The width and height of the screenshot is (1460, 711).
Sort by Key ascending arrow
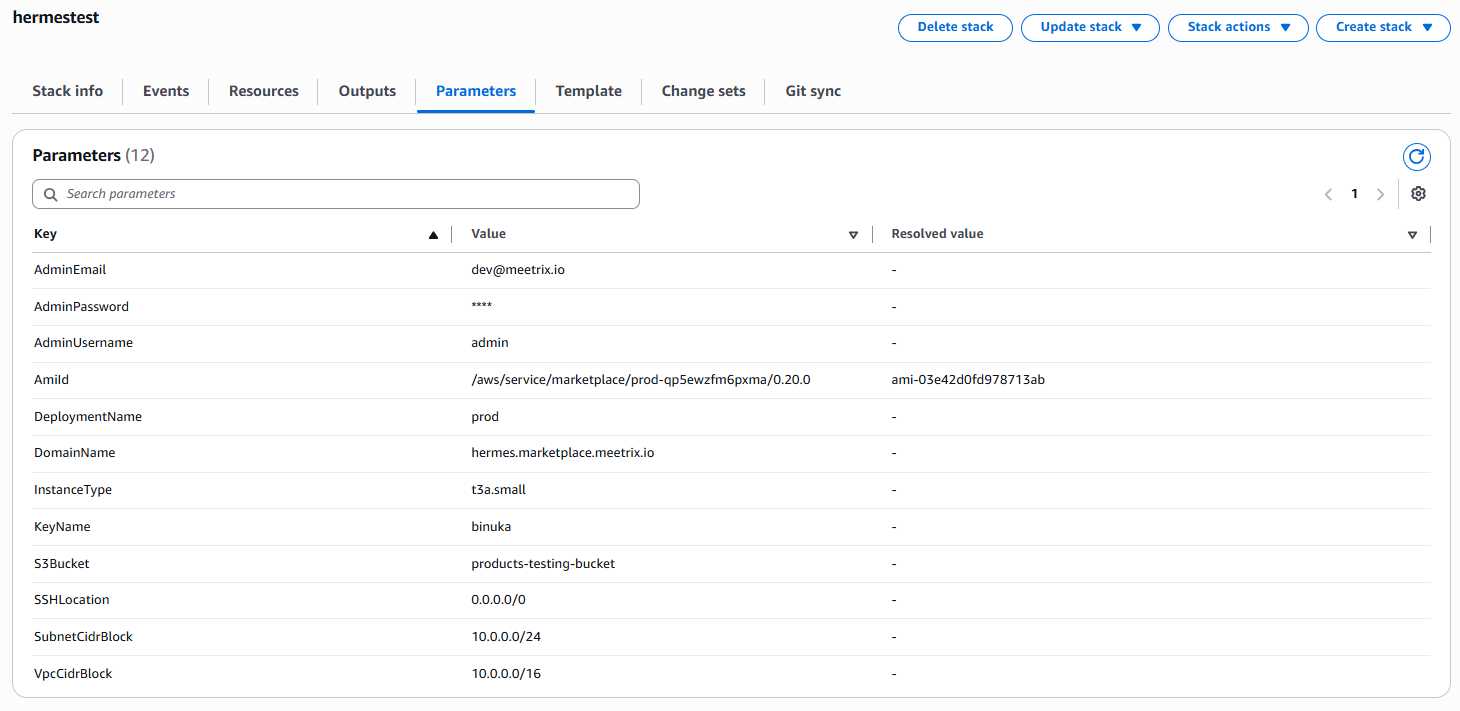tap(433, 235)
